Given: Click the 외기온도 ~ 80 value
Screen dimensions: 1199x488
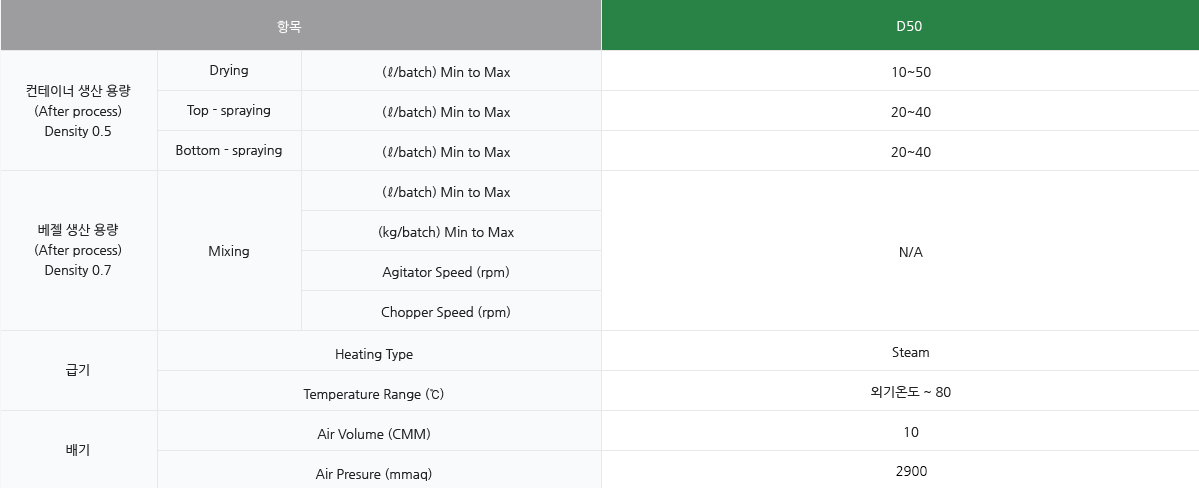Looking at the screenshot, I should [910, 392].
